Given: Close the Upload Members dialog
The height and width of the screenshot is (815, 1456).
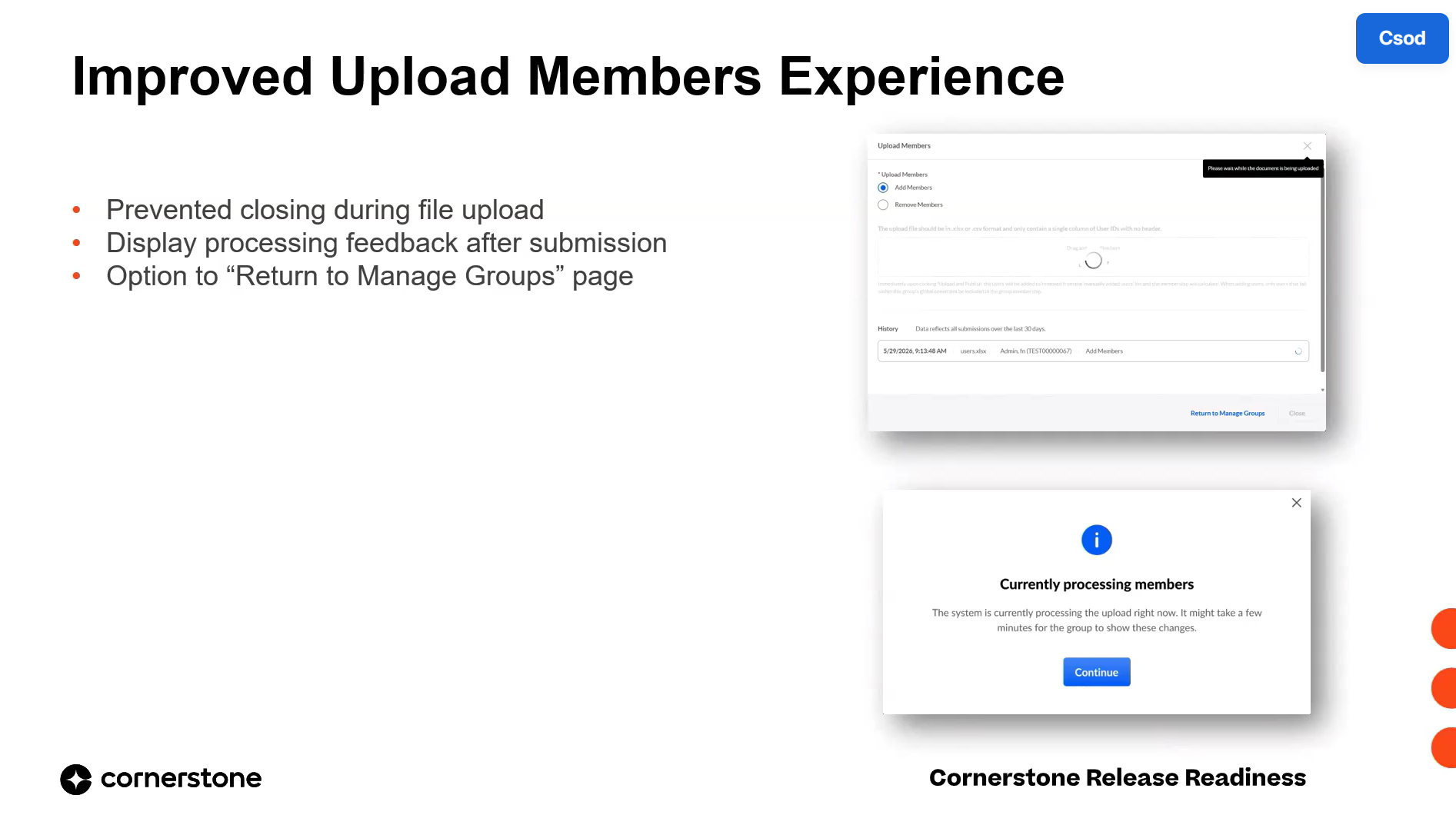Looking at the screenshot, I should 1307,146.
